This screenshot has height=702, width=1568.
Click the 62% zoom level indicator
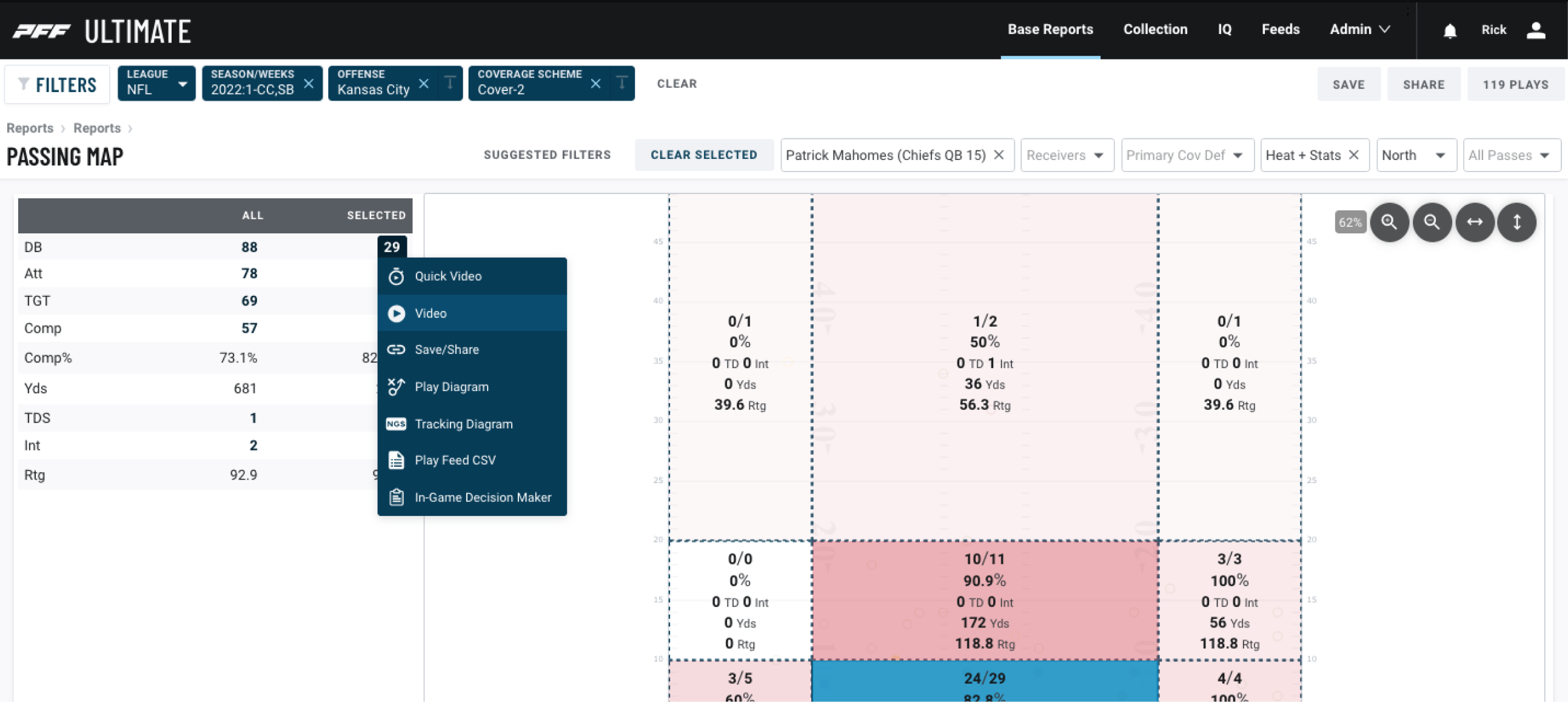pos(1350,222)
